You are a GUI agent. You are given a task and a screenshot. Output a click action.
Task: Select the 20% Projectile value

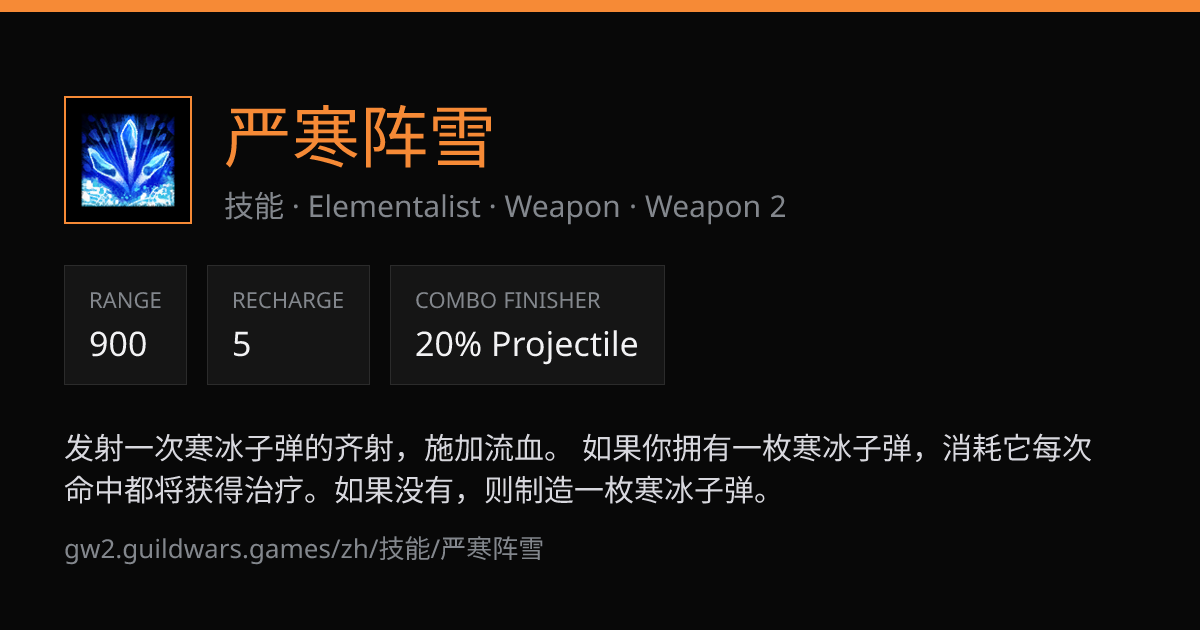click(527, 344)
